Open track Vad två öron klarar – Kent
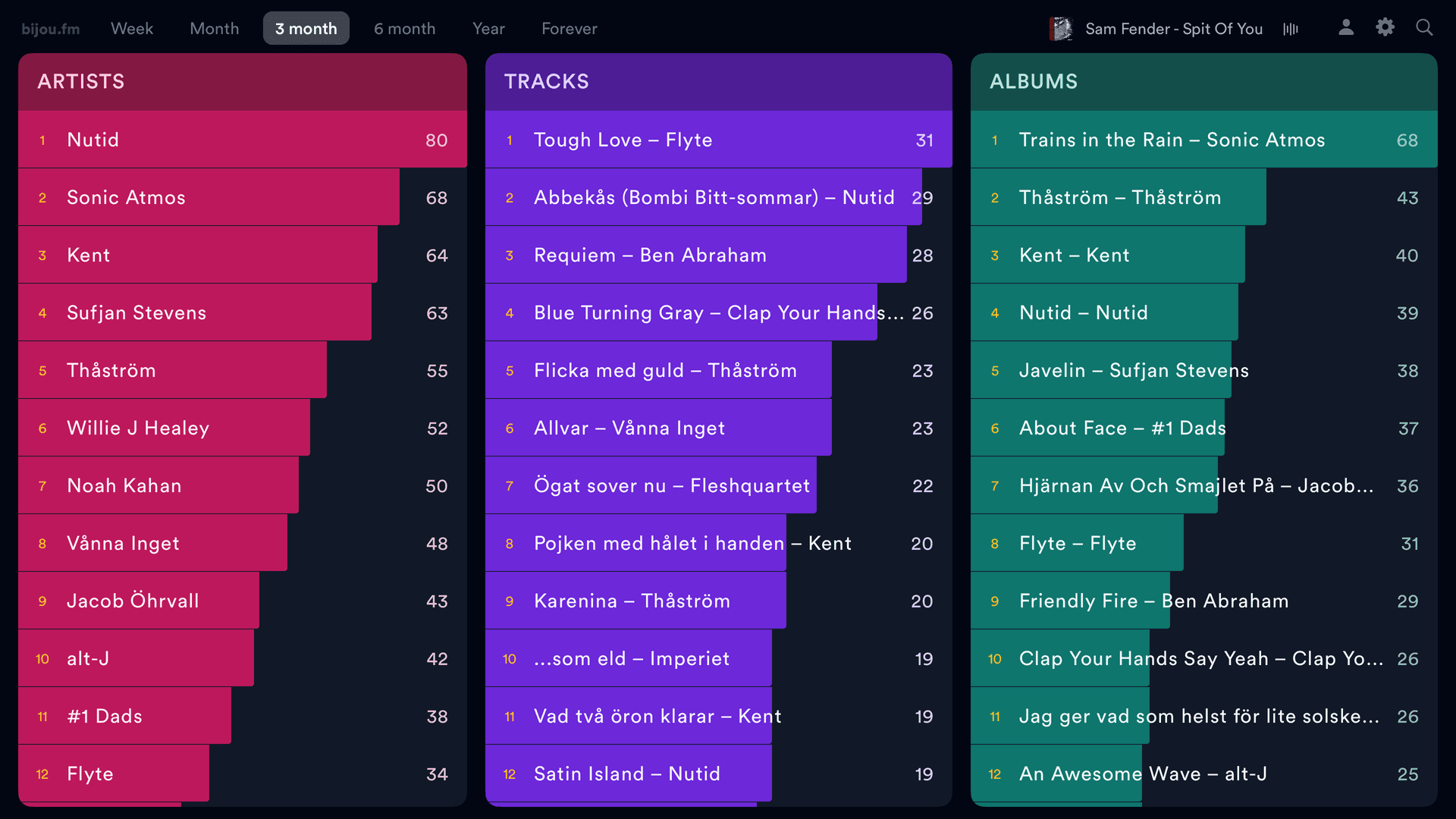 coord(719,716)
